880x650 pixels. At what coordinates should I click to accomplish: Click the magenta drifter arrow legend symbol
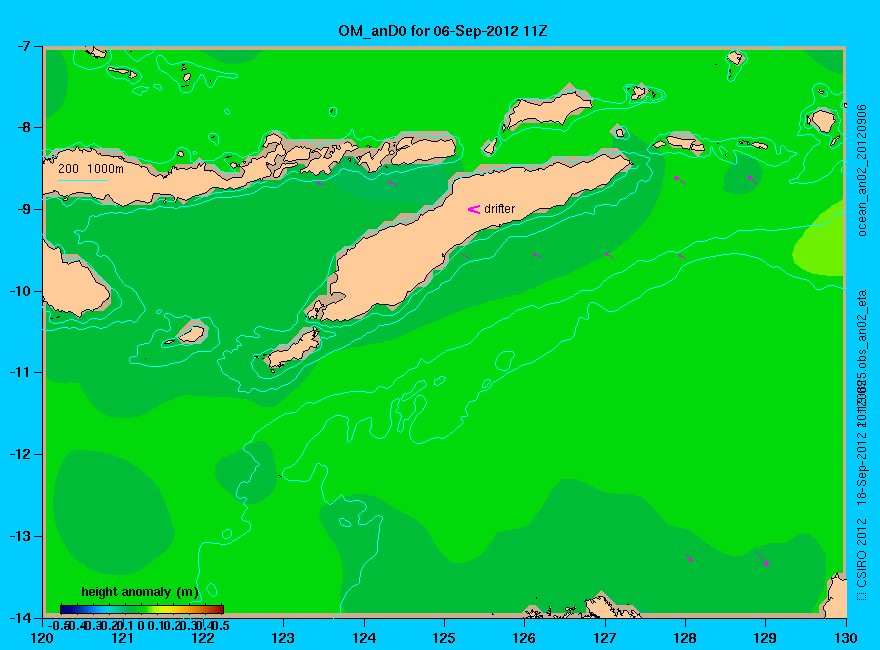pos(474,209)
